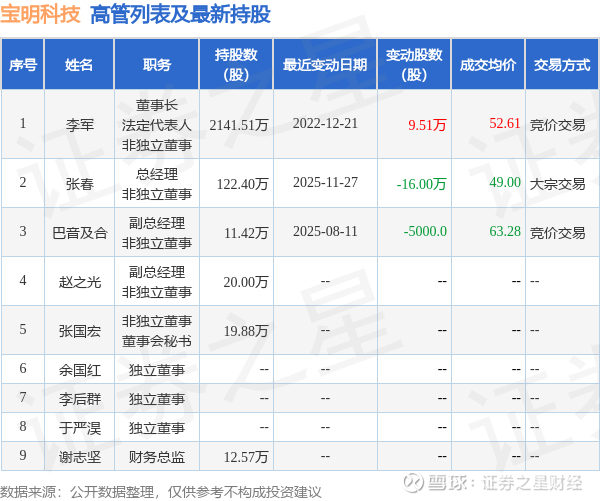The width and height of the screenshot is (600, 501).
Task: Click the 财务总监 position cell
Action: 157,457
